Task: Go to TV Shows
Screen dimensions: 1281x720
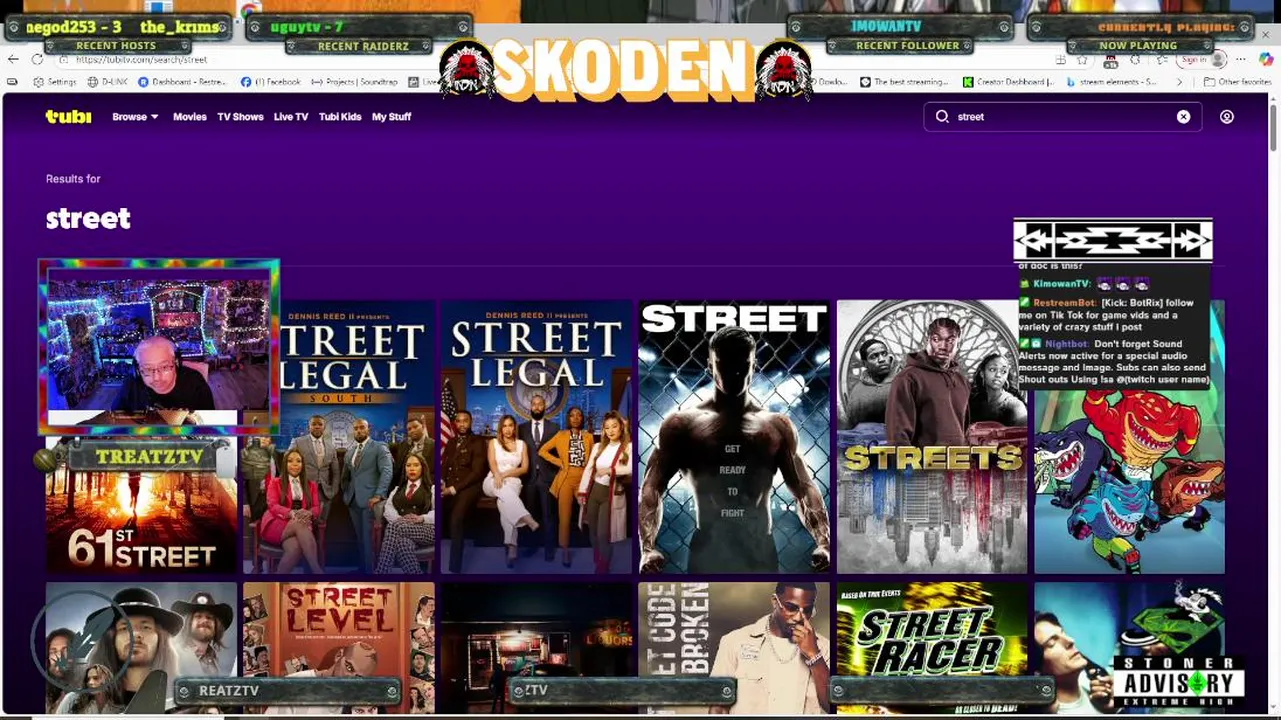Action: pos(240,117)
